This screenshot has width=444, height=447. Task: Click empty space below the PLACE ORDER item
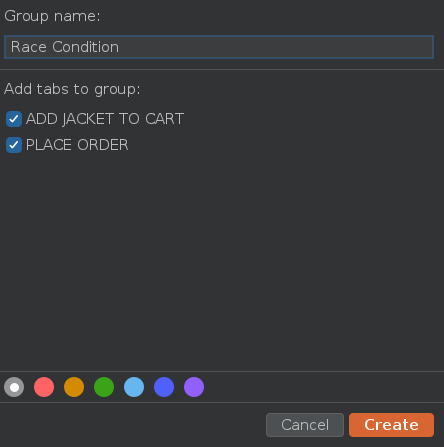(220, 260)
